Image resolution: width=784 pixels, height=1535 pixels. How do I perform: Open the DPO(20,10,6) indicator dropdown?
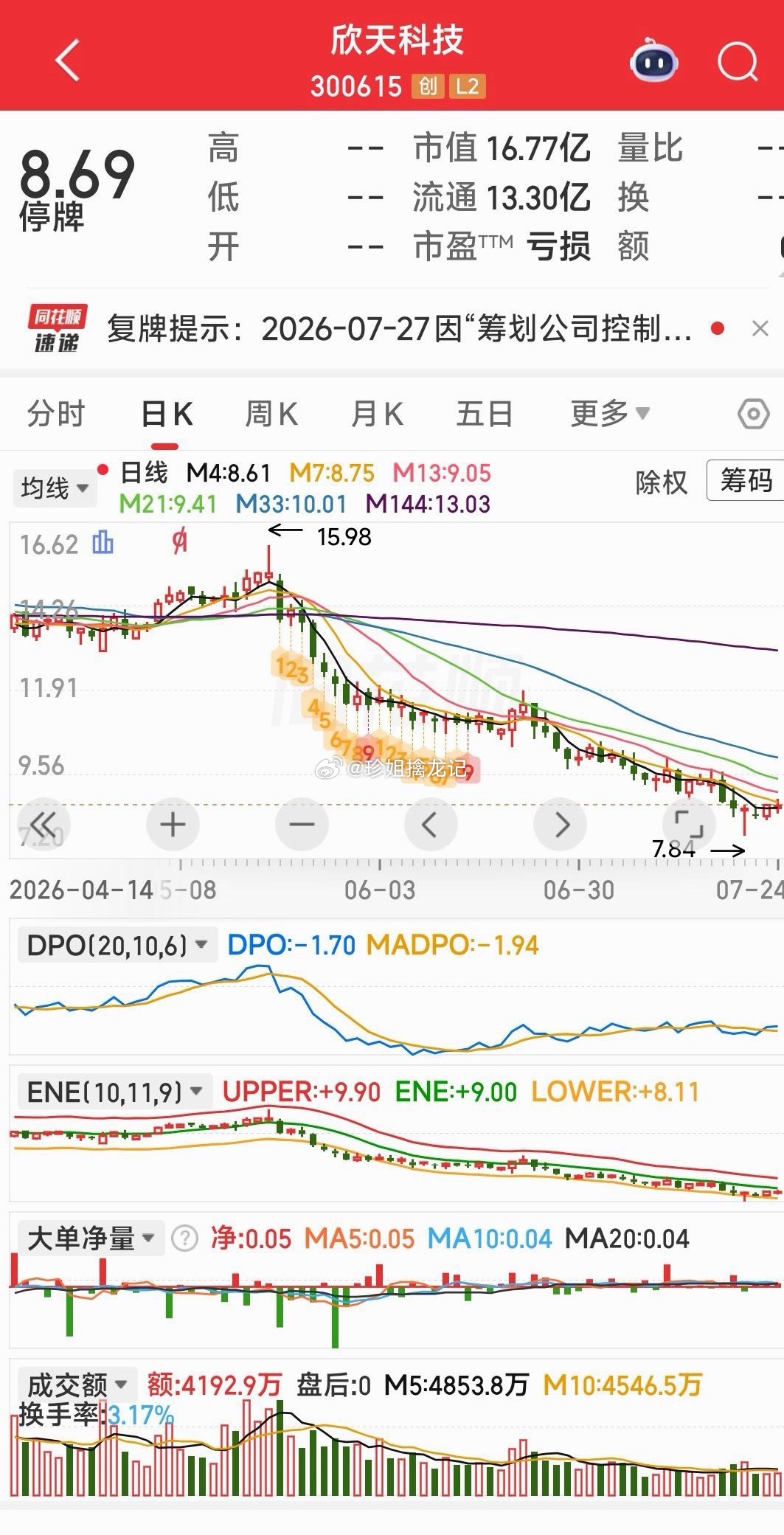pos(117,945)
